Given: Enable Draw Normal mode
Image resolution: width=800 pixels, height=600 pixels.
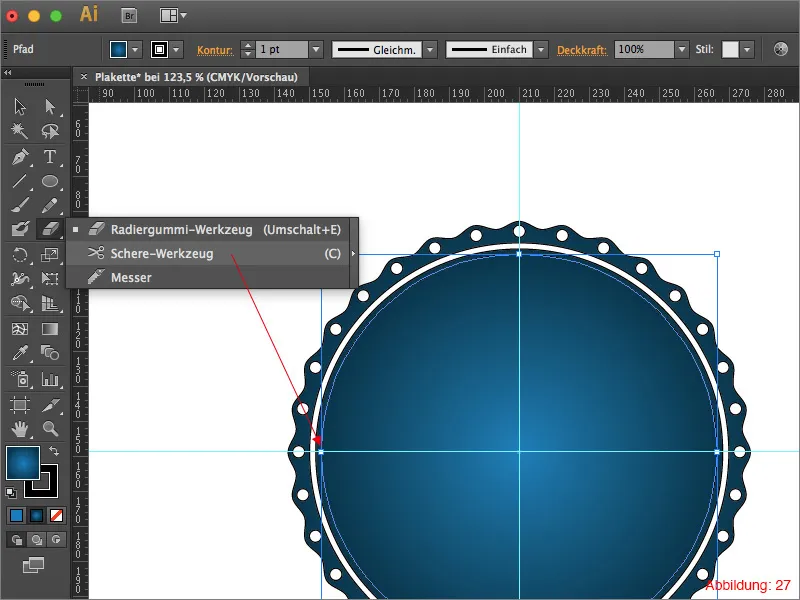Looking at the screenshot, I should 16,539.
